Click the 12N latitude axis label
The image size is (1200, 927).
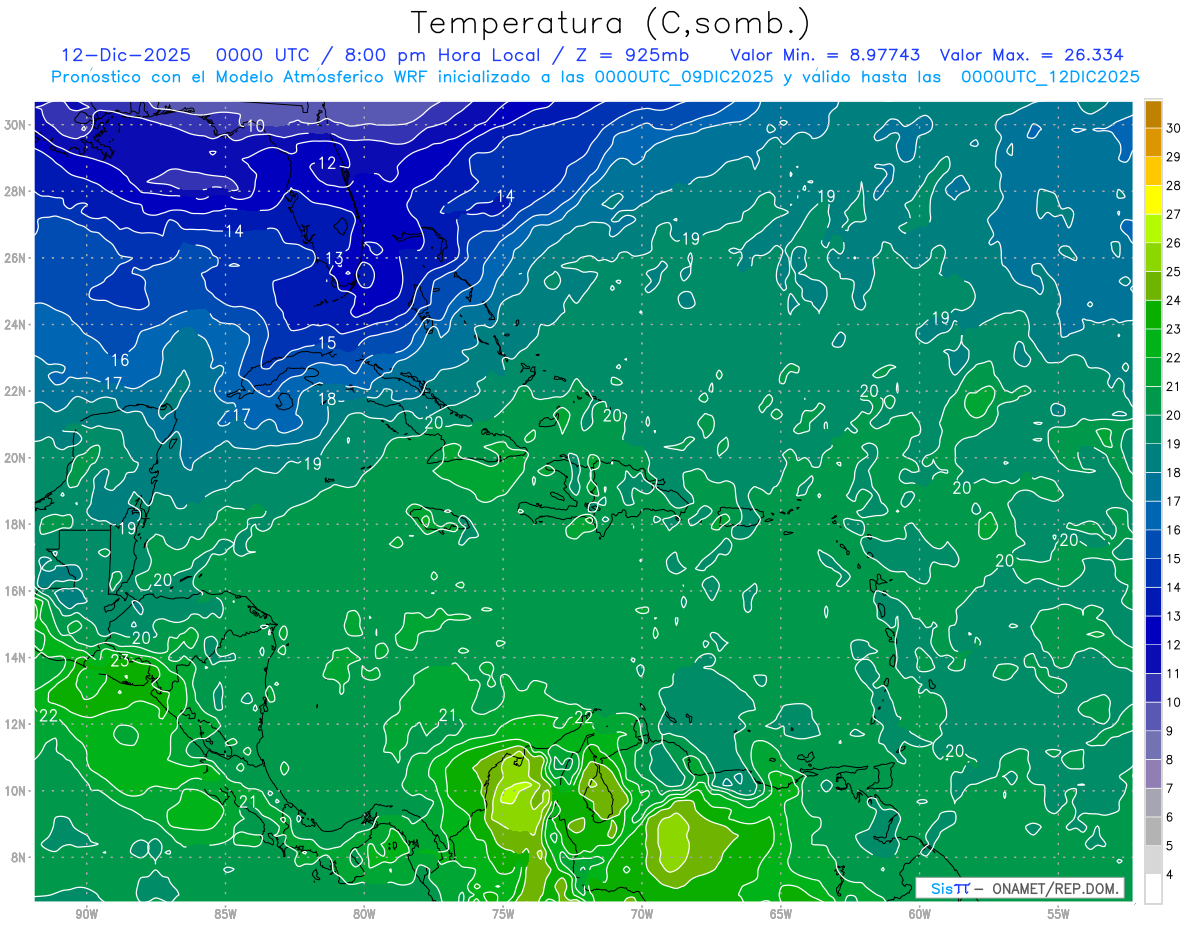[15, 724]
